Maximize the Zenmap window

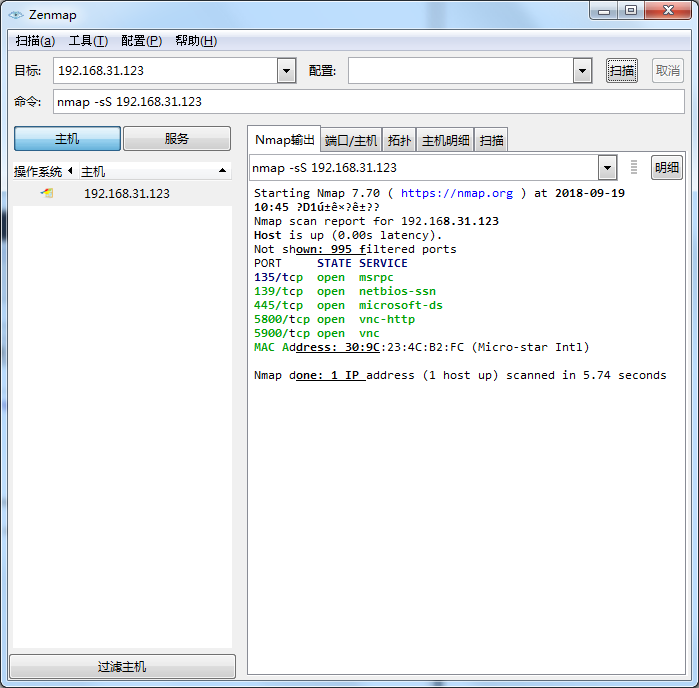[631, 11]
